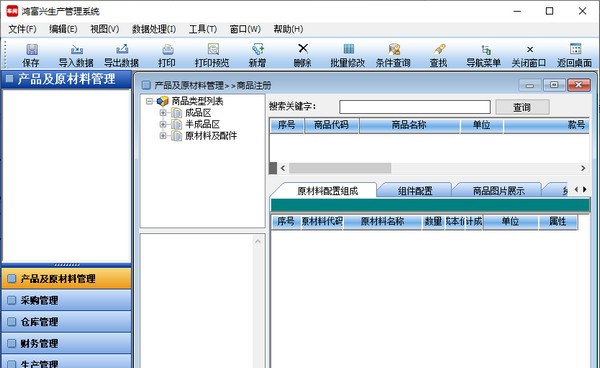This screenshot has width=600, height=368.
Task: Collapse the 商品类型列表 root node
Action: pos(149,101)
